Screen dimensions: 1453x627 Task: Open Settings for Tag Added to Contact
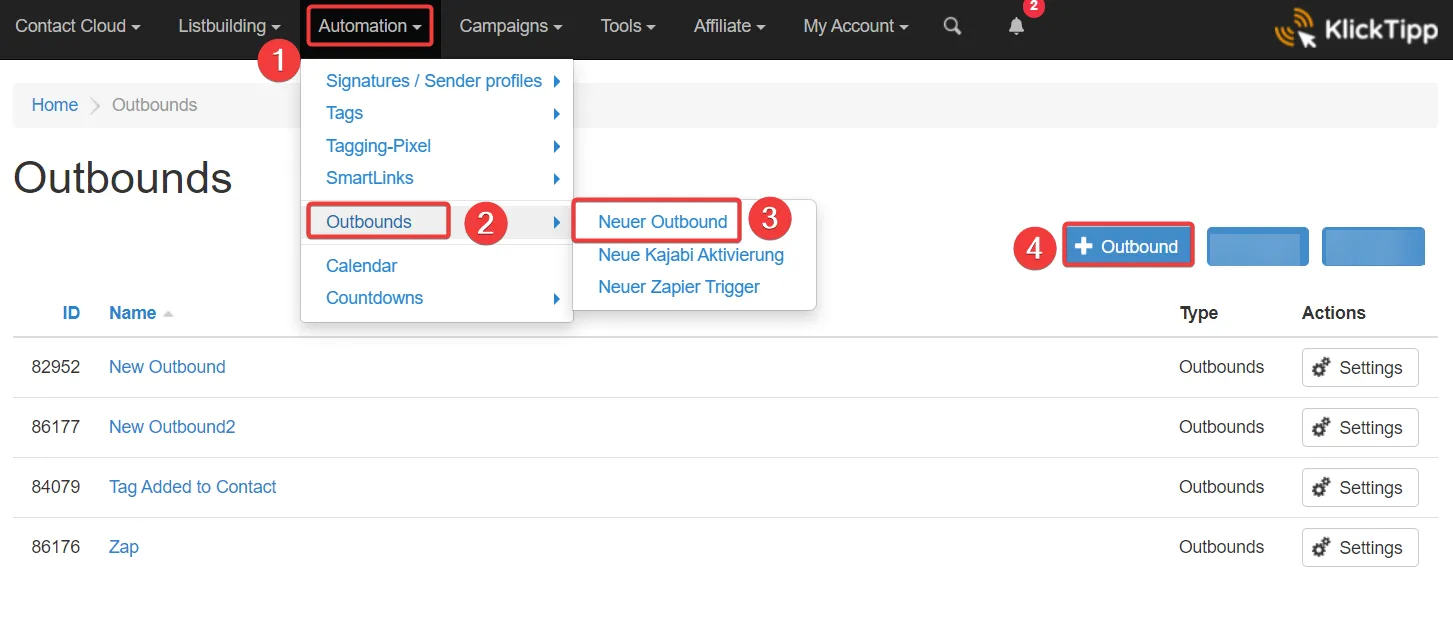click(x=1359, y=487)
